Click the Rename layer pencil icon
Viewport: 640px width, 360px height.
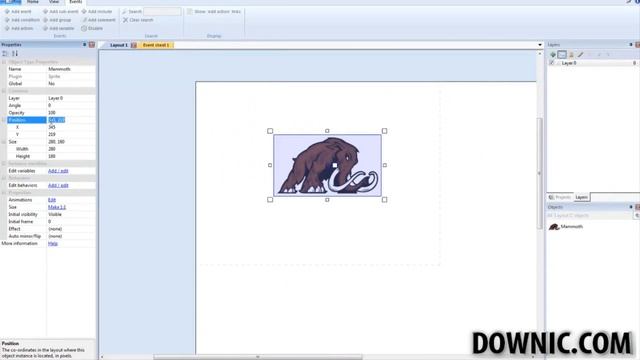pyautogui.click(x=580, y=54)
